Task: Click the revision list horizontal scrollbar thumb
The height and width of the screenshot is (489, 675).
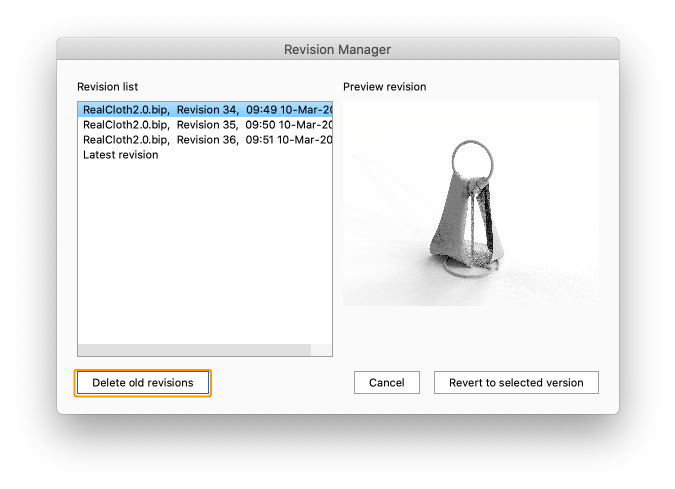Action: click(193, 351)
